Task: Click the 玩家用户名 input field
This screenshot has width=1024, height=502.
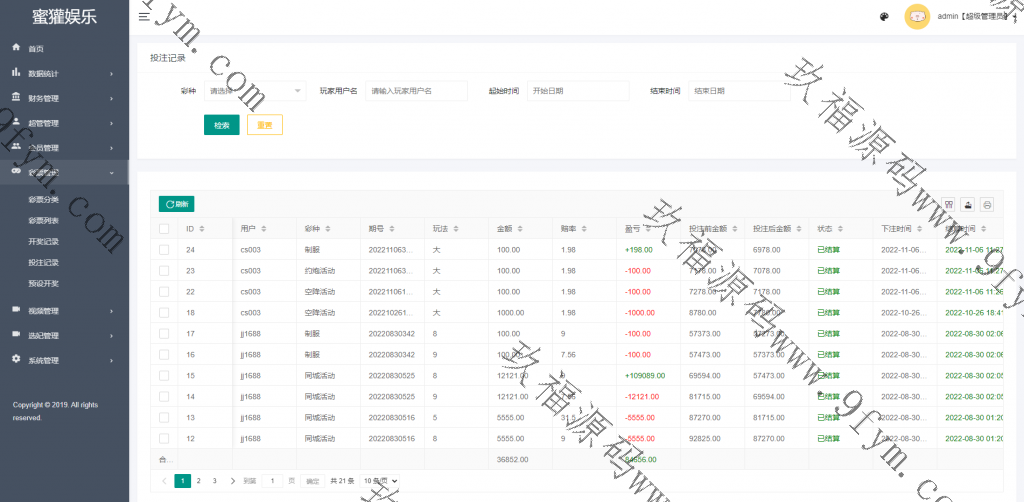Action: coord(416,91)
